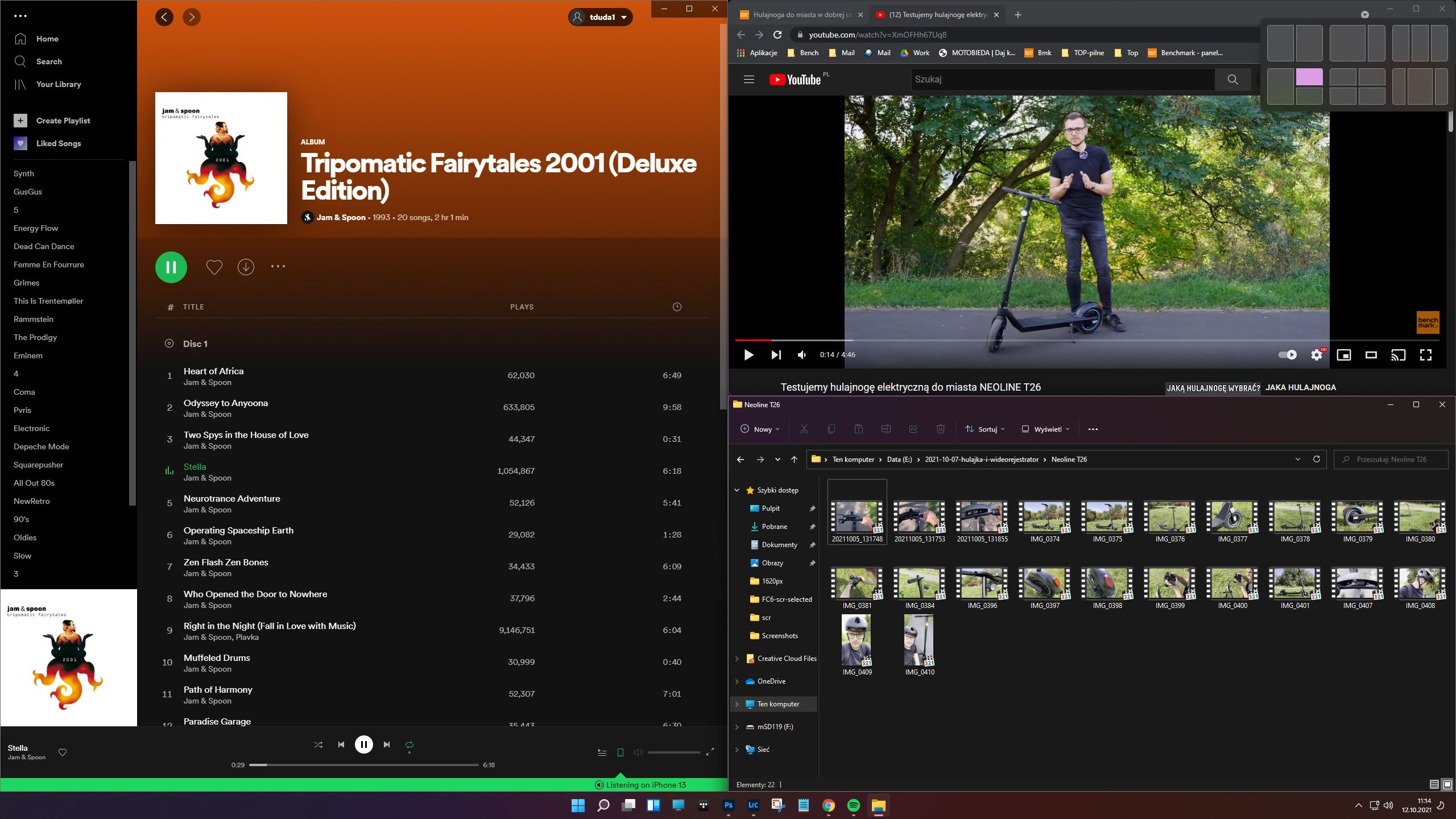Play the YouTube video
This screenshot has width=1456, height=819.
pyautogui.click(x=749, y=355)
